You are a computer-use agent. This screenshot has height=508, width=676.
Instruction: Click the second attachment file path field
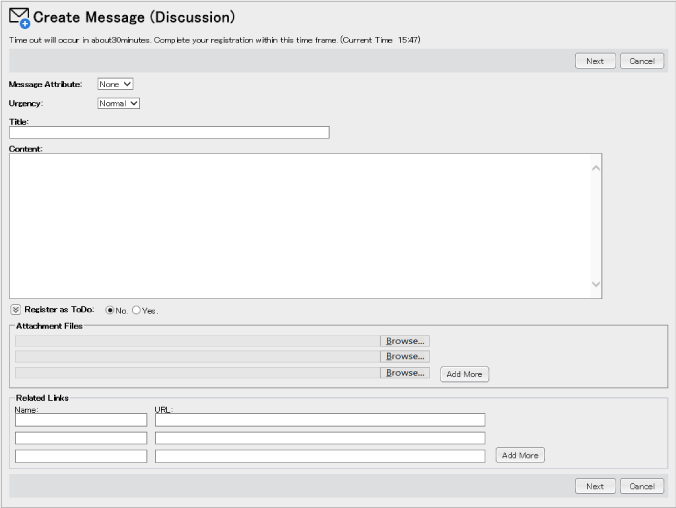197,356
